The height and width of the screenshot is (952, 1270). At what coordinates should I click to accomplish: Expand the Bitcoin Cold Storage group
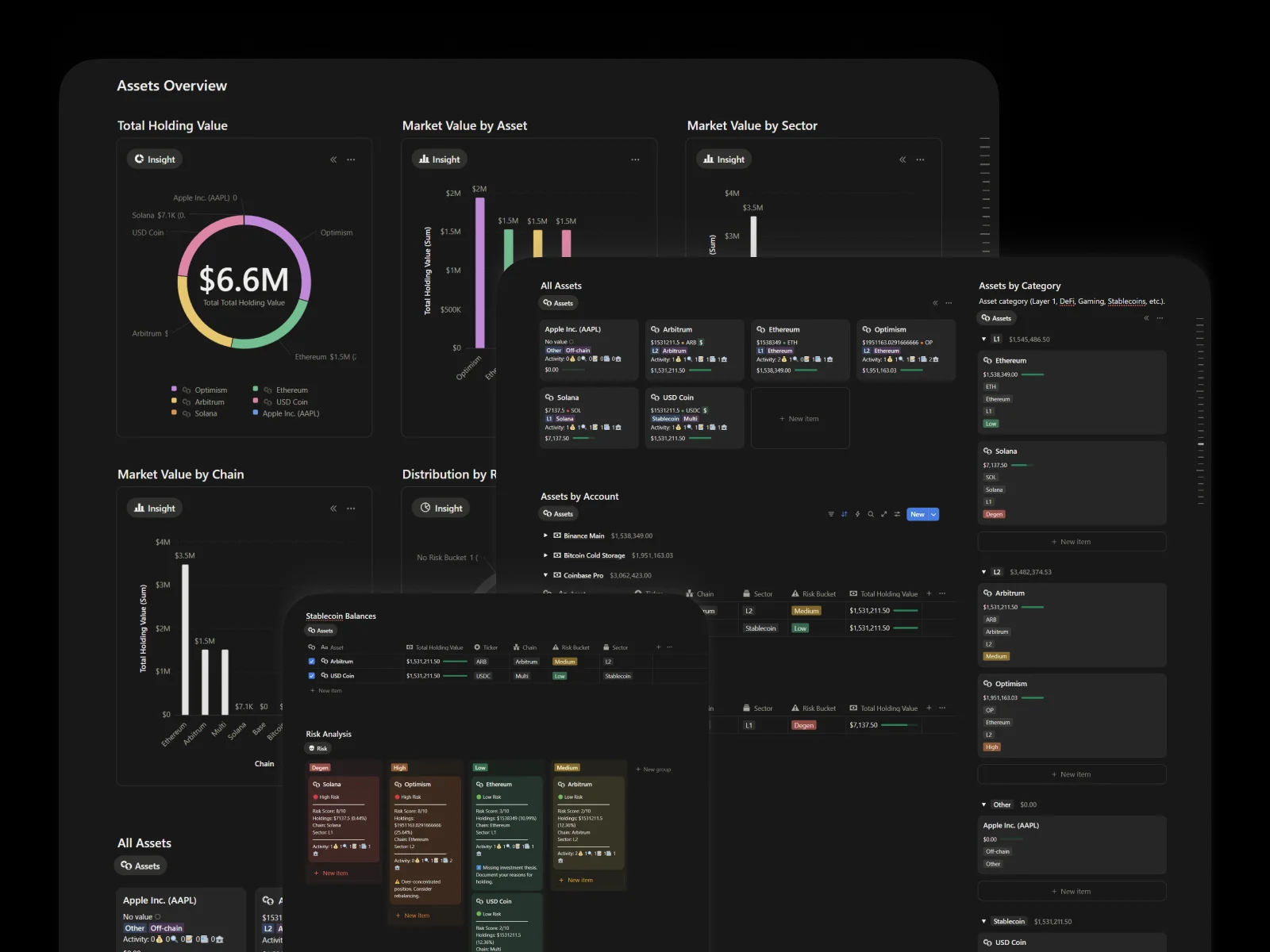coord(545,555)
